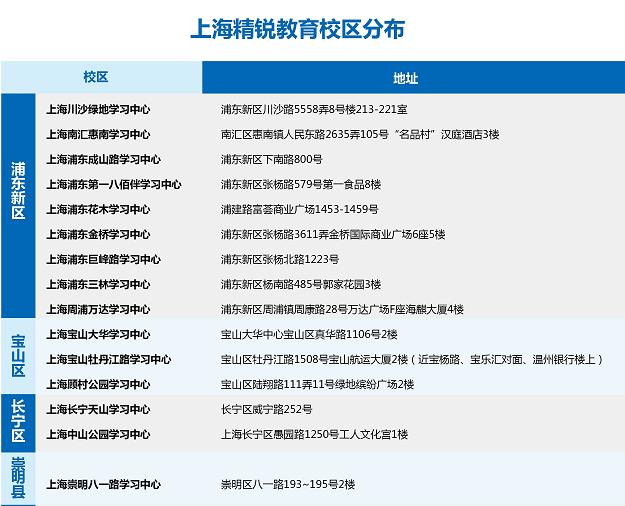
Task: Click address 崇明区八一路193~195号2楼
Action: 288,484
